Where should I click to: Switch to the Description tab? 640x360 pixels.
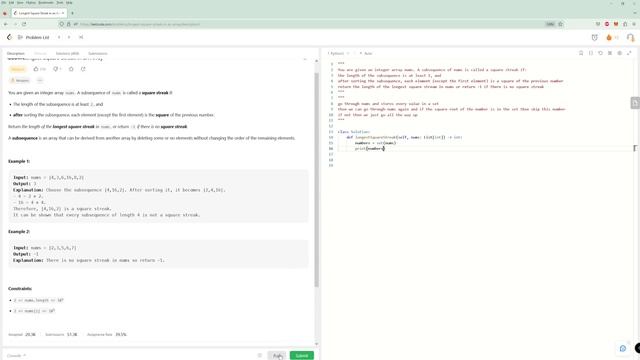coord(16,53)
